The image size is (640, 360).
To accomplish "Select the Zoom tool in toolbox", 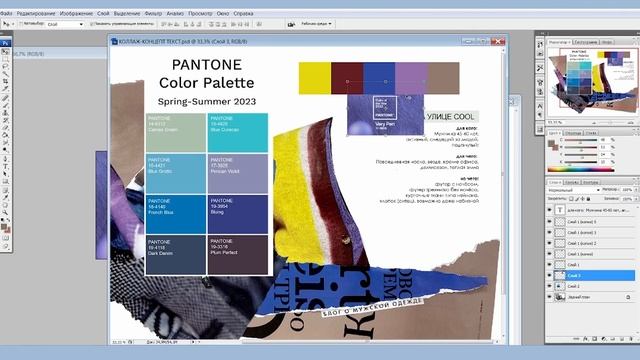I will click(5, 212).
